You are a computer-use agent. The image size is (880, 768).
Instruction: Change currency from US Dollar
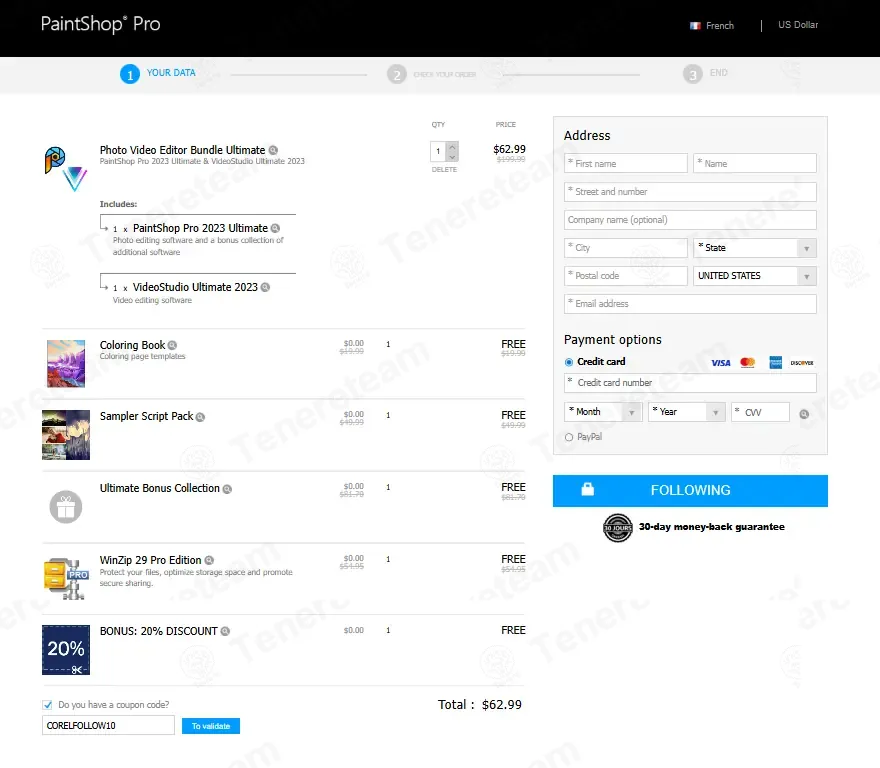[798, 25]
